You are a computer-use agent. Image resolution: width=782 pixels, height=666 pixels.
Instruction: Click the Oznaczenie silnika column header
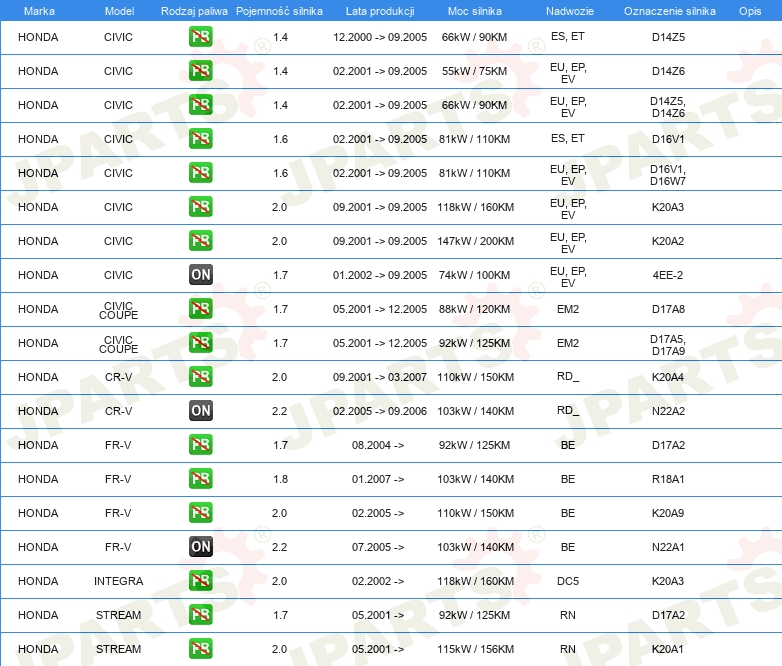tap(669, 11)
